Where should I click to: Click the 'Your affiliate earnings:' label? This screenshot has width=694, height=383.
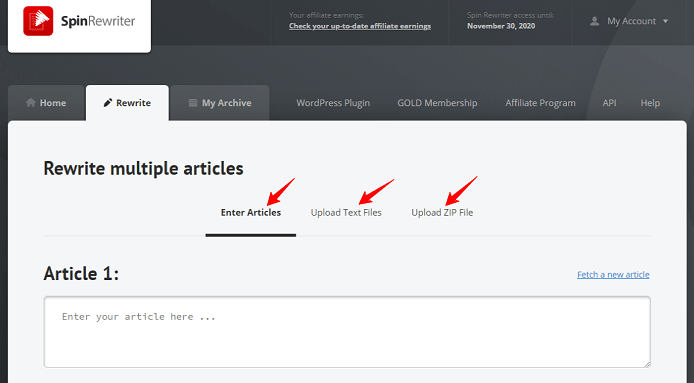coord(326,15)
